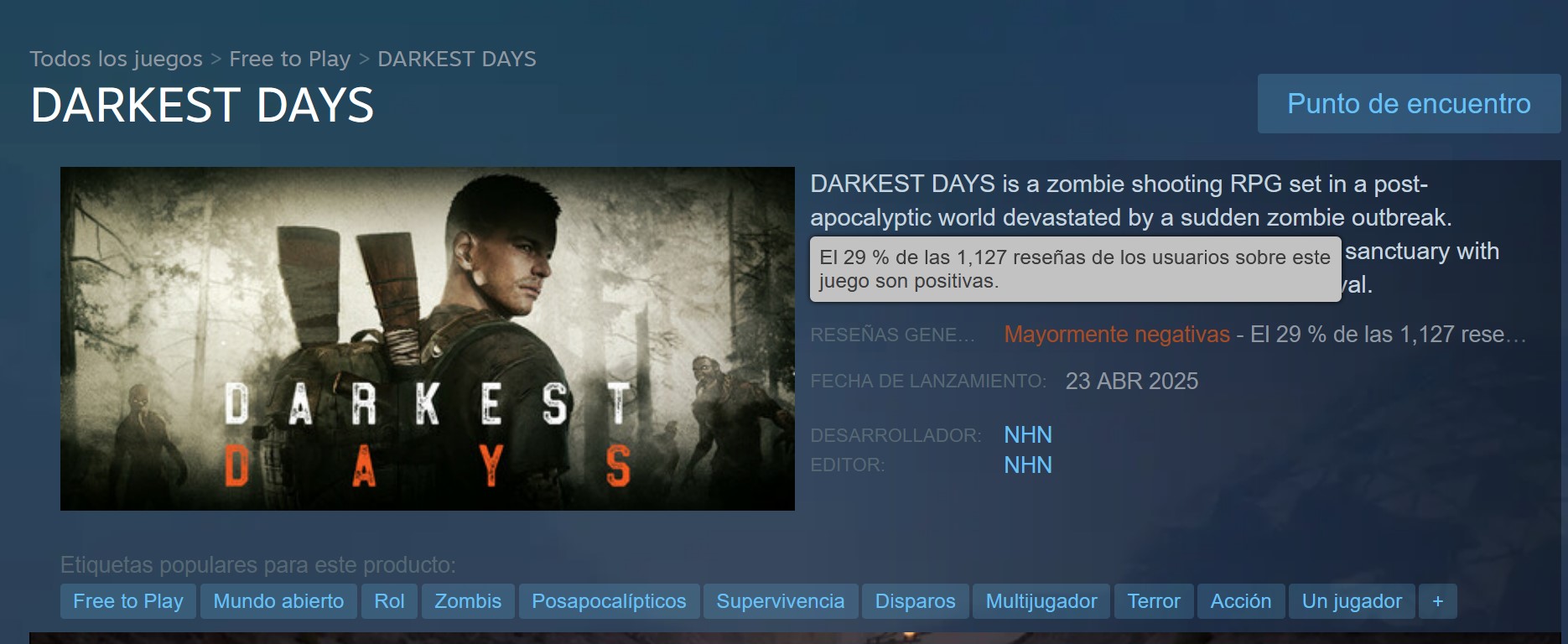Open Free to Play breadcrumb link
The height and width of the screenshot is (644, 1568).
point(290,59)
